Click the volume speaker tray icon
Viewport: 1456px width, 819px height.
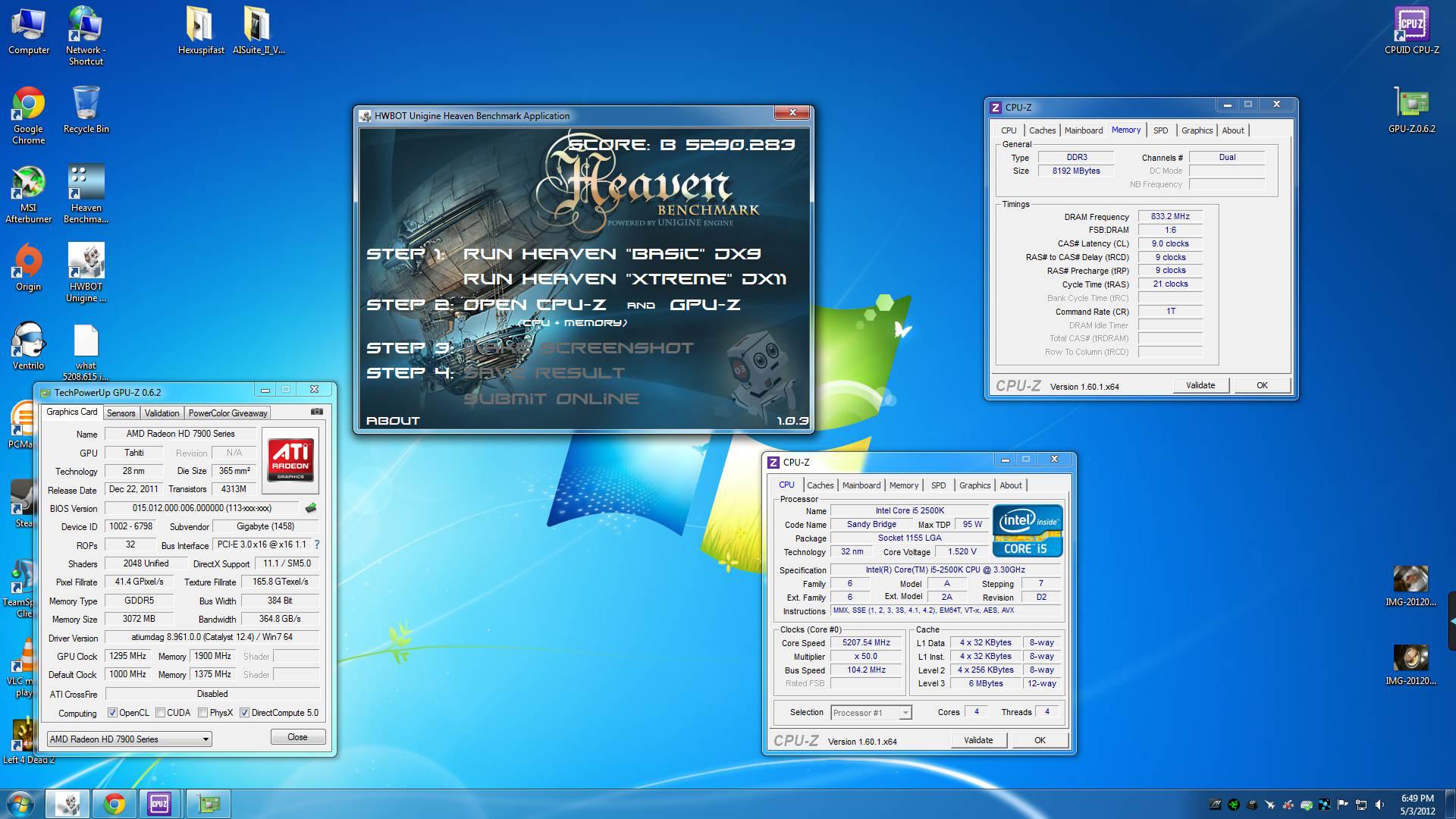[1379, 805]
